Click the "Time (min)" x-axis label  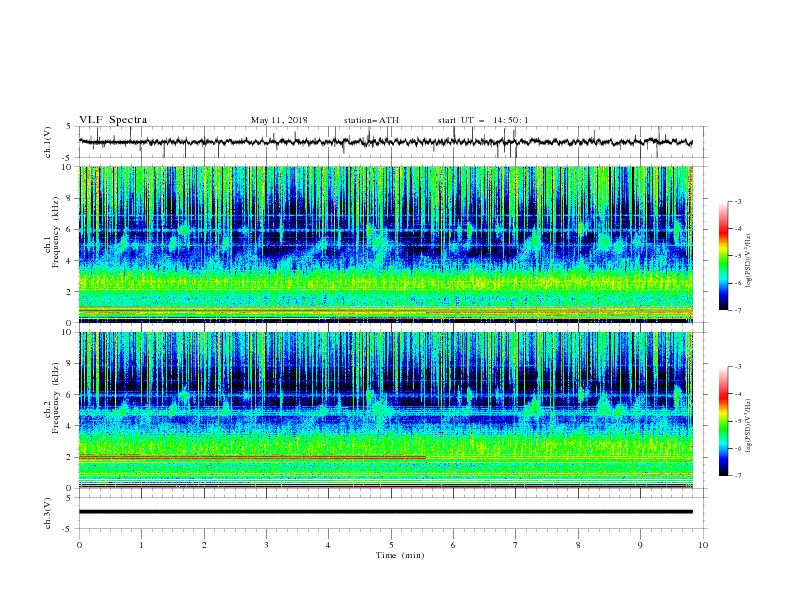[x=400, y=555]
